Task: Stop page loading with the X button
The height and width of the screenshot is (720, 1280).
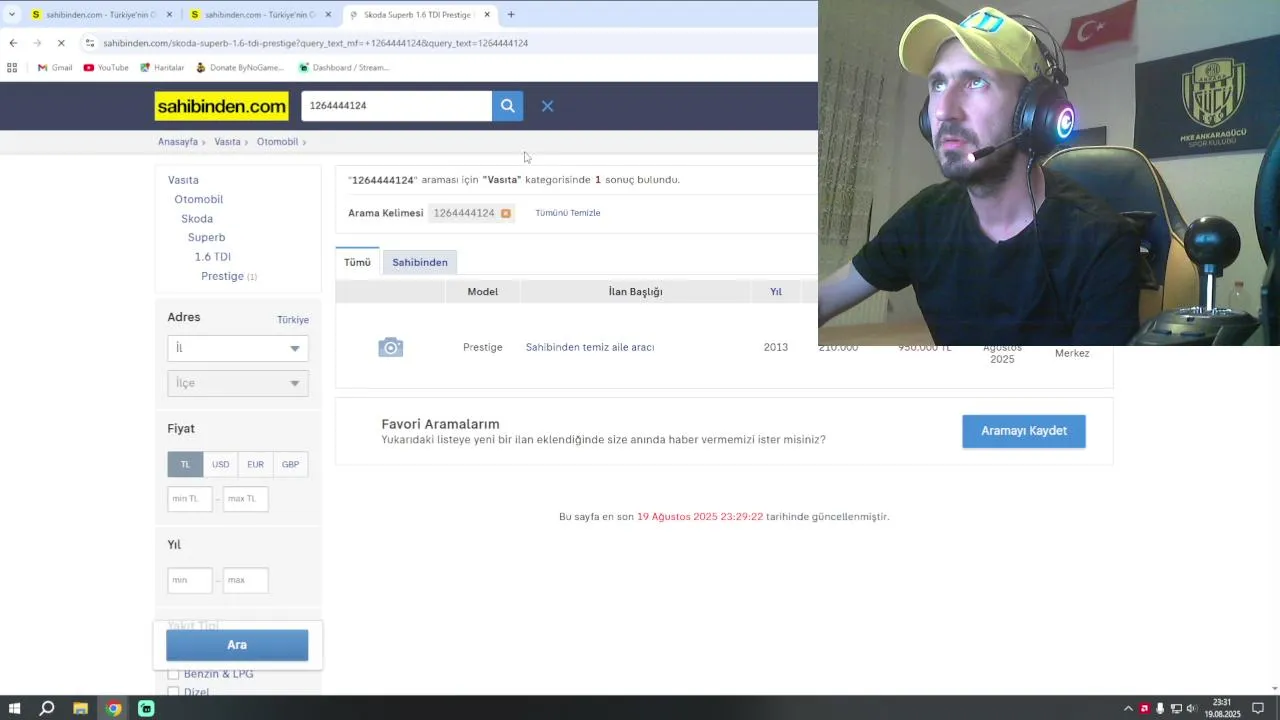Action: [x=60, y=43]
